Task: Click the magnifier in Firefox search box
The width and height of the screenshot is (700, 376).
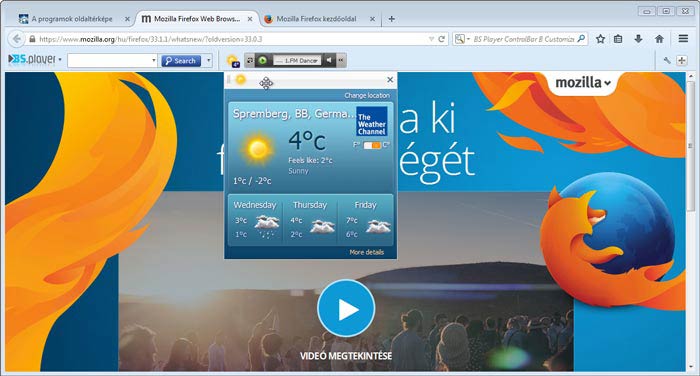Action: (581, 39)
